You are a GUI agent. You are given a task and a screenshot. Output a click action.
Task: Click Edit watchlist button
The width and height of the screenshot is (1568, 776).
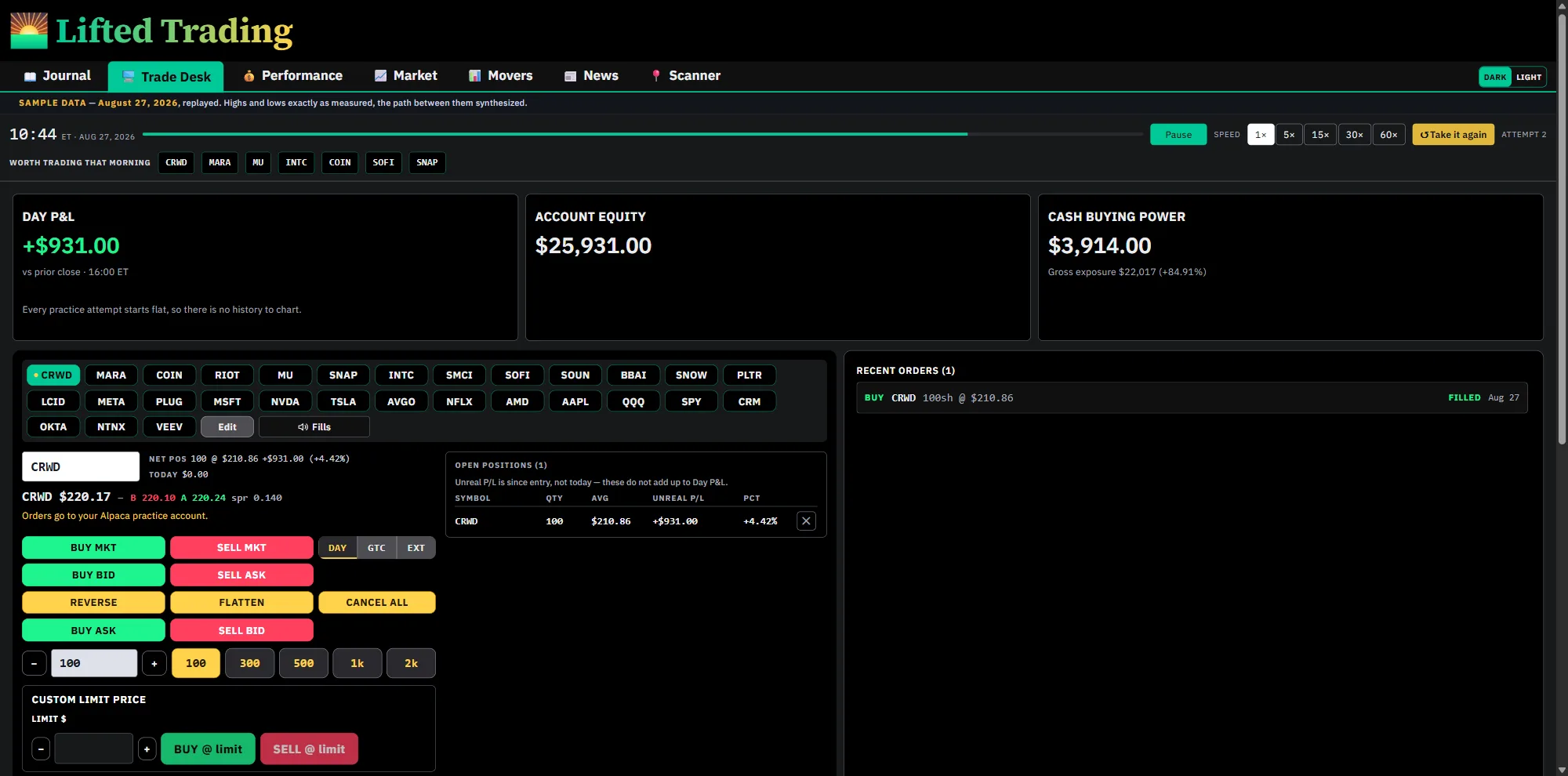coord(227,427)
